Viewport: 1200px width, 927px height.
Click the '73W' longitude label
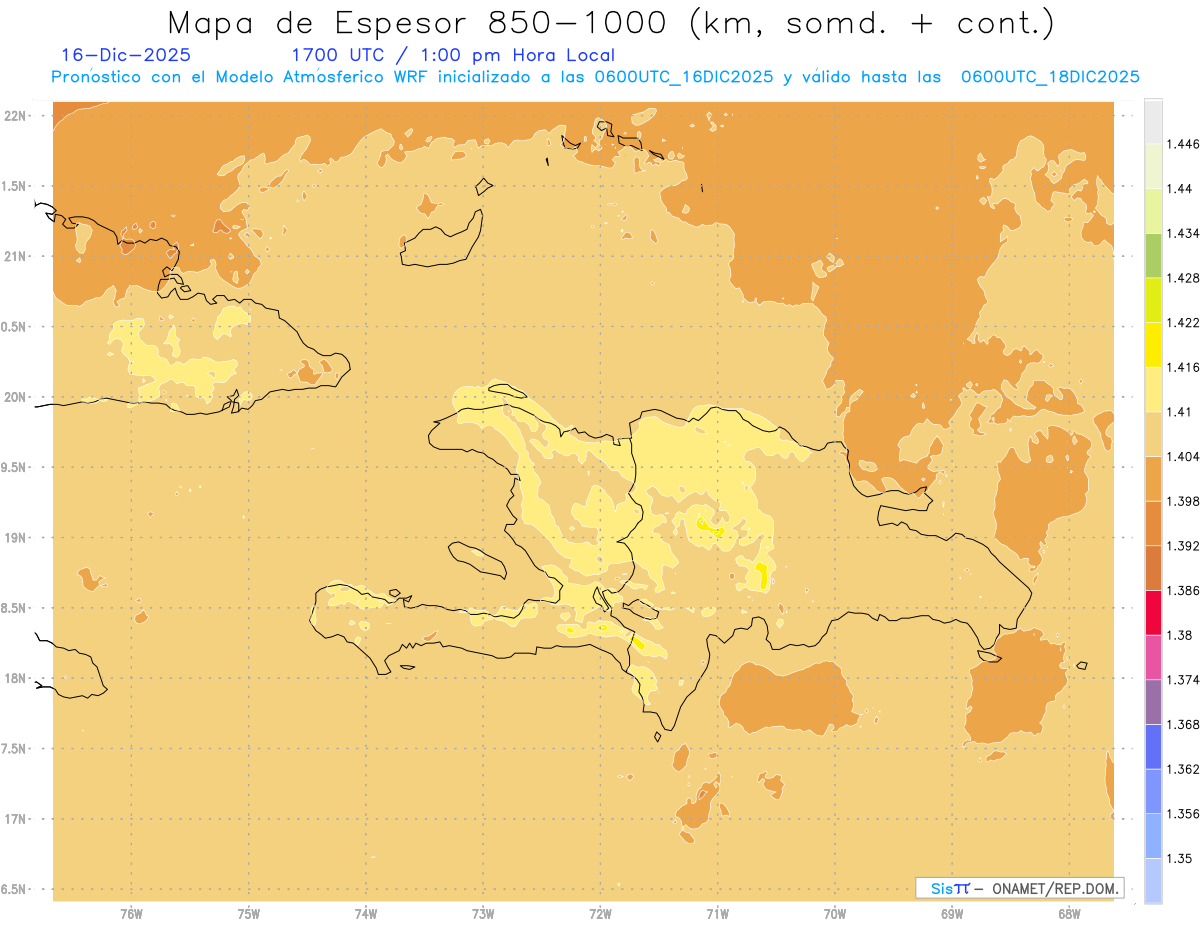click(483, 914)
